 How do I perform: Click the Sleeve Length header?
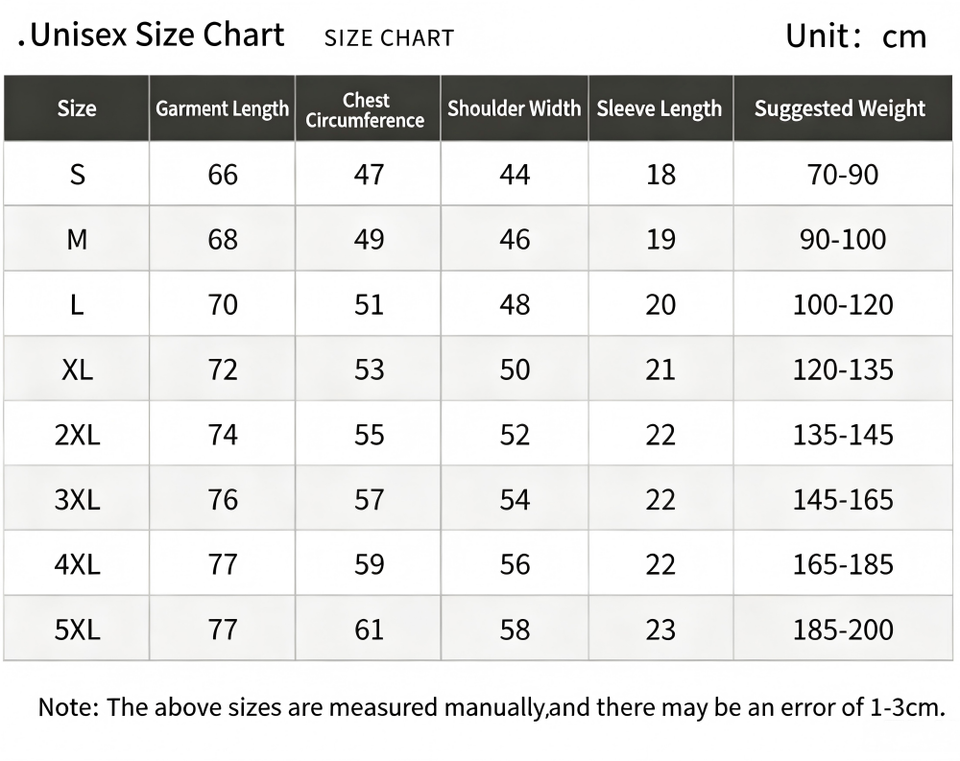pos(661,108)
